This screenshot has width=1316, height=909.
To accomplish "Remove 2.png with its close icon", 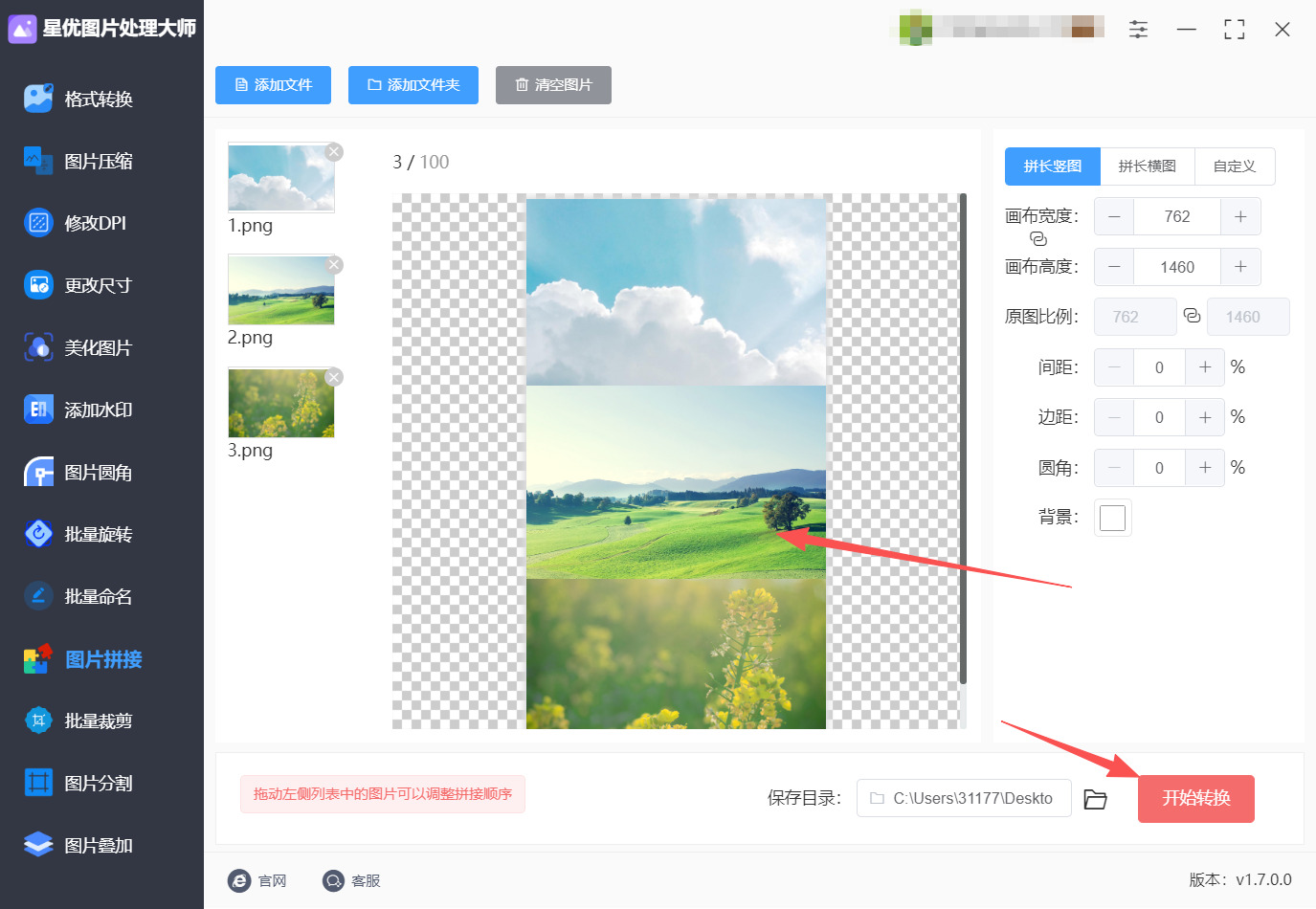I will [334, 265].
